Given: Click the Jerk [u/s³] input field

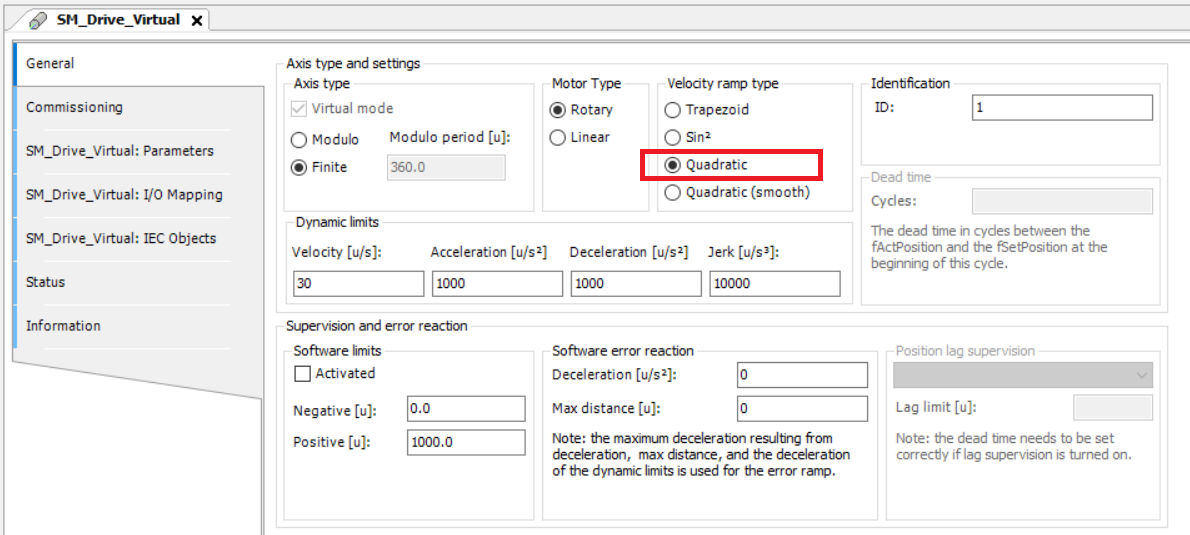Looking at the screenshot, I should (774, 284).
